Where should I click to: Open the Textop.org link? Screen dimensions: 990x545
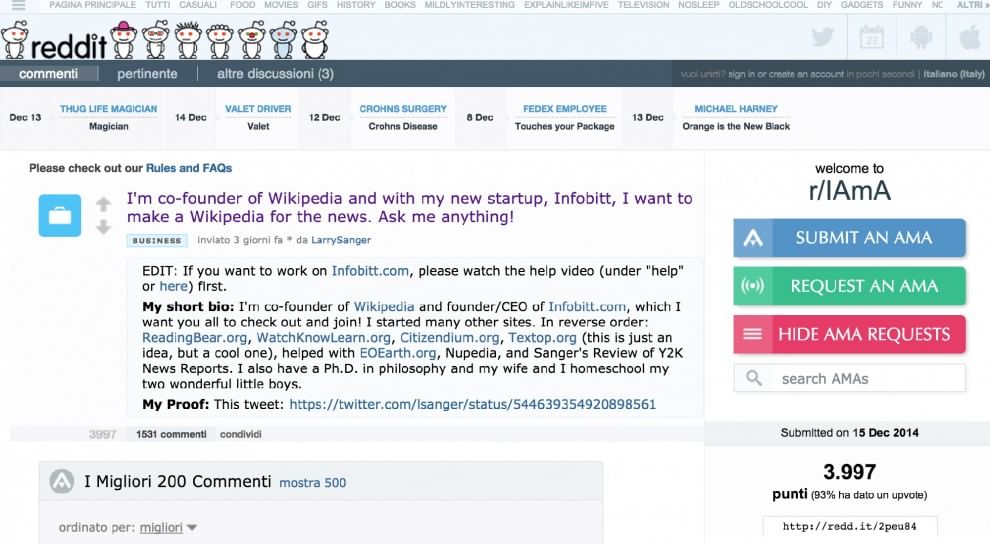pyautogui.click(x=542, y=337)
